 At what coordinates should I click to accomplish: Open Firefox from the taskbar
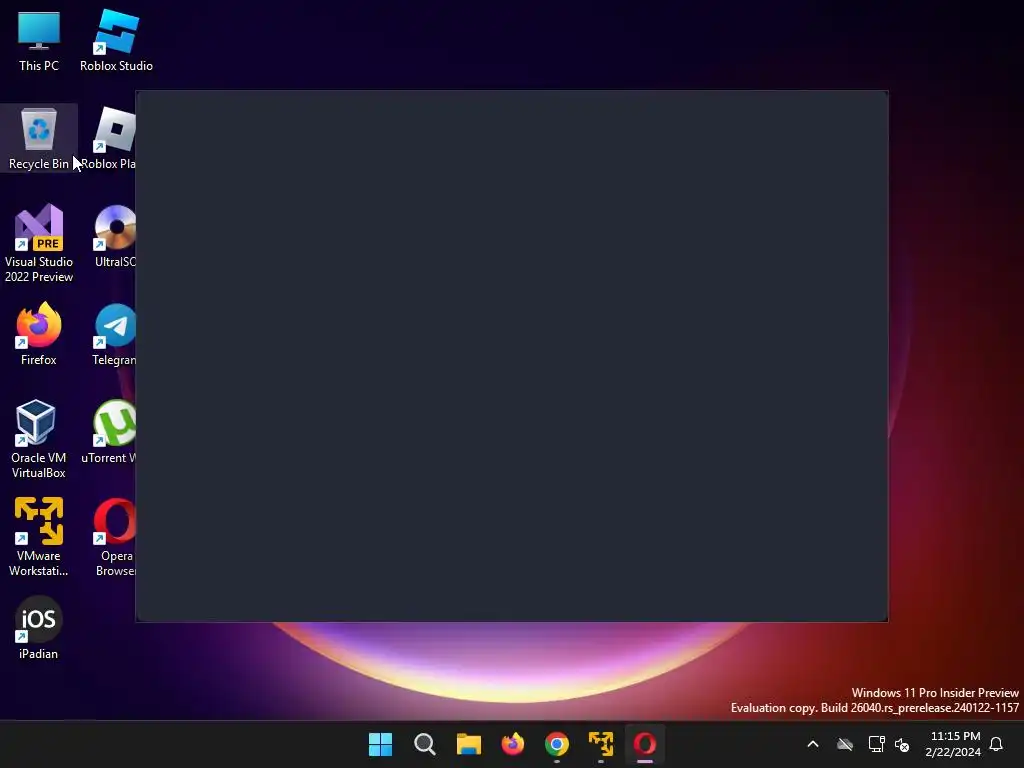tap(513, 744)
